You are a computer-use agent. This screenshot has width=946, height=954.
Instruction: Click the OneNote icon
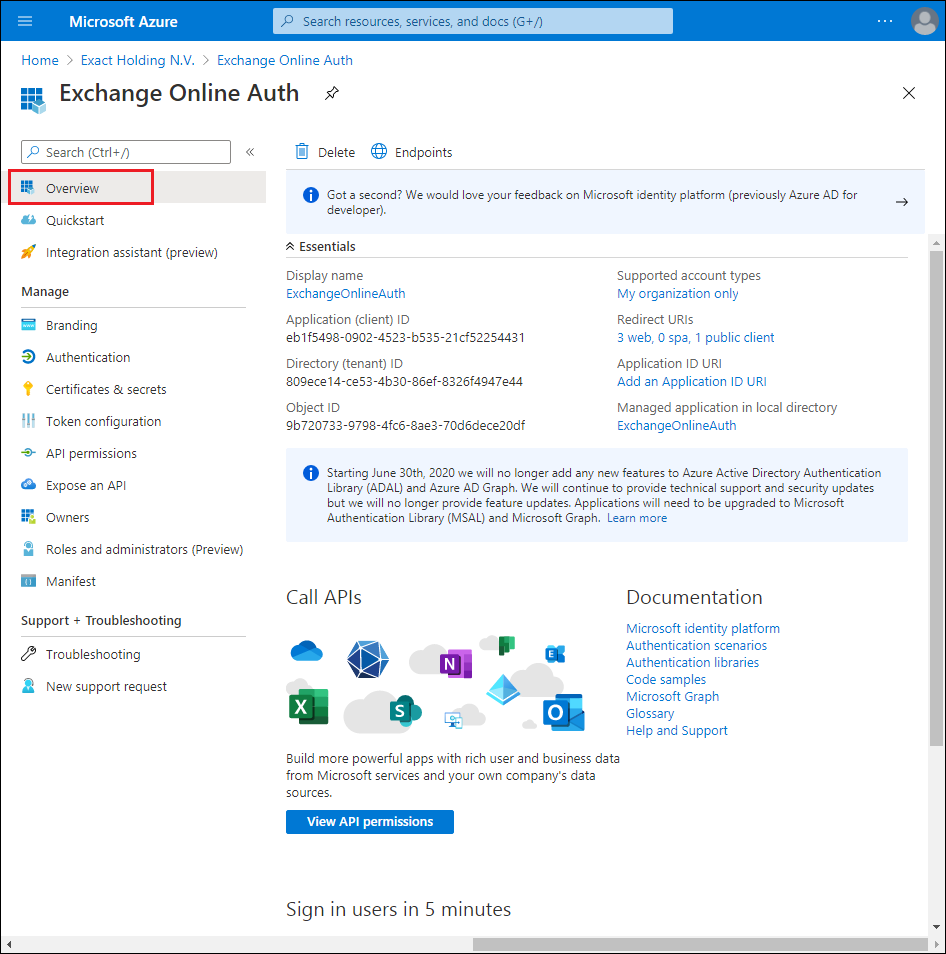tap(456, 664)
